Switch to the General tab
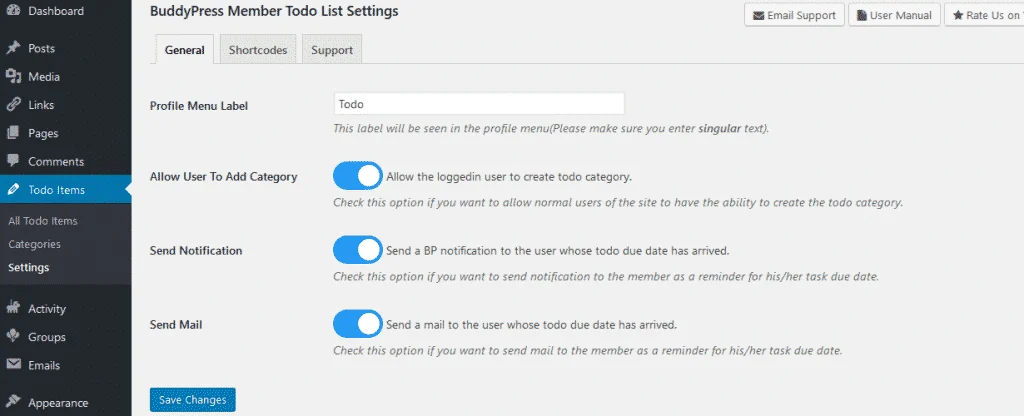This screenshot has height=416, width=1024. click(185, 50)
